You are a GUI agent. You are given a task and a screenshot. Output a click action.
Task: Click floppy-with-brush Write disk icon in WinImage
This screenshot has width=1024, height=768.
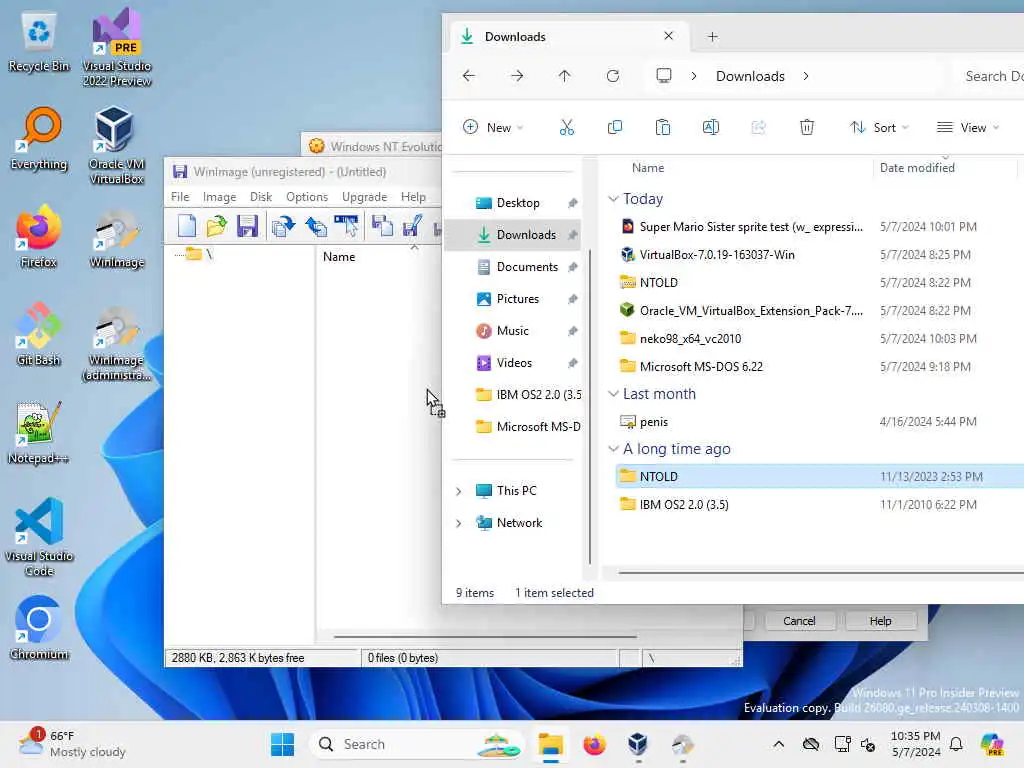pyautogui.click(x=412, y=226)
